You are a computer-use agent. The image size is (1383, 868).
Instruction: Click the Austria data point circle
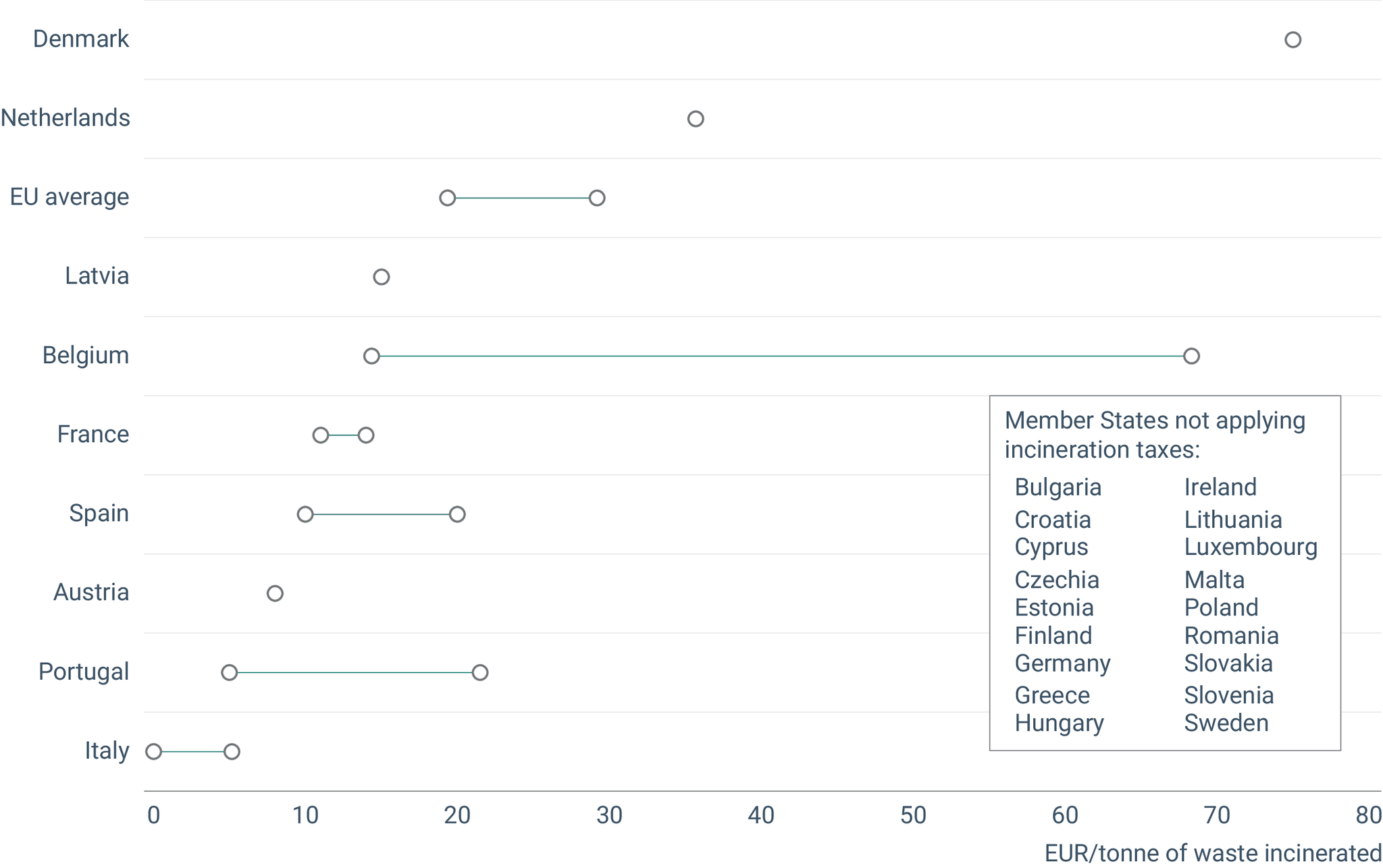click(x=275, y=593)
